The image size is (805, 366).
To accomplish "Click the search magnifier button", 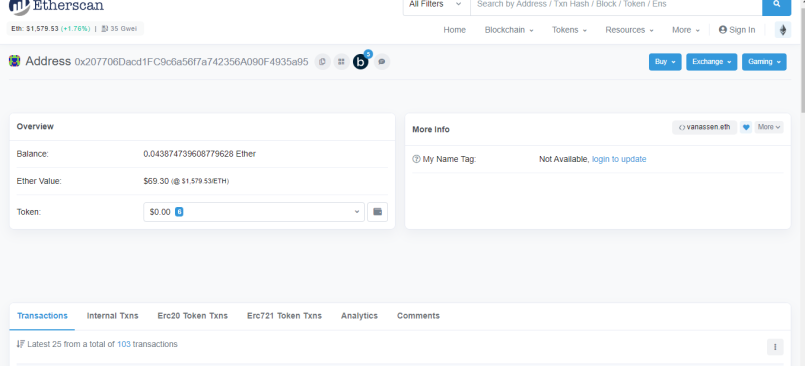I will click(x=776, y=5).
